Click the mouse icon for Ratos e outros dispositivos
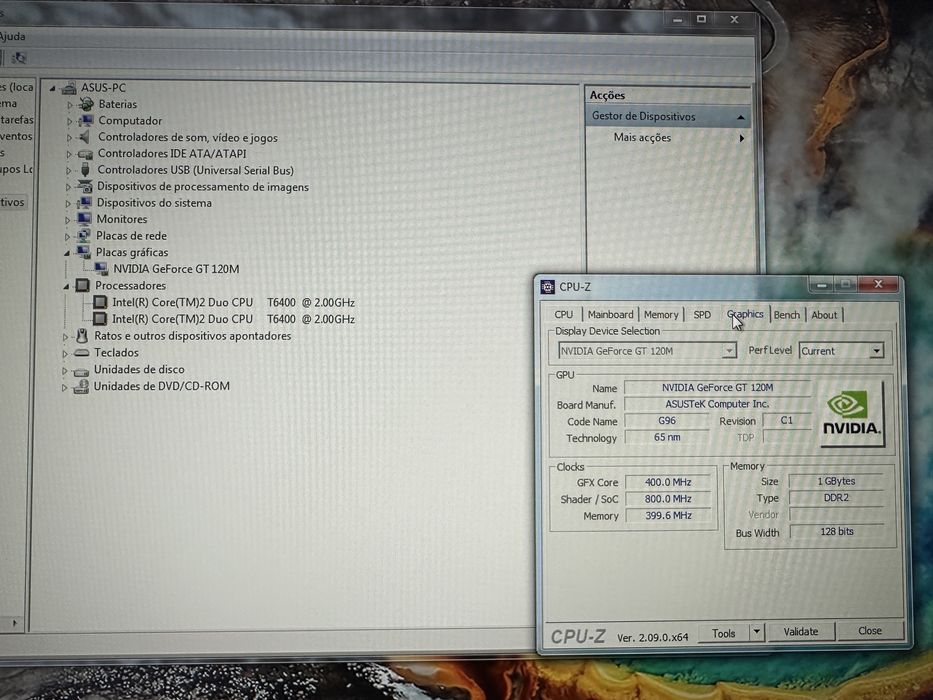Viewport: 933px width, 700px height. click(82, 336)
